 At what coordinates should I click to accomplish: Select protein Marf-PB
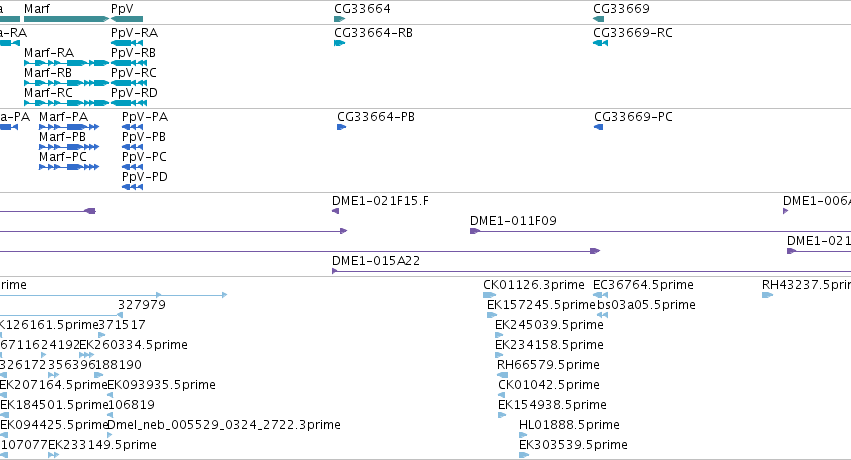(x=69, y=147)
